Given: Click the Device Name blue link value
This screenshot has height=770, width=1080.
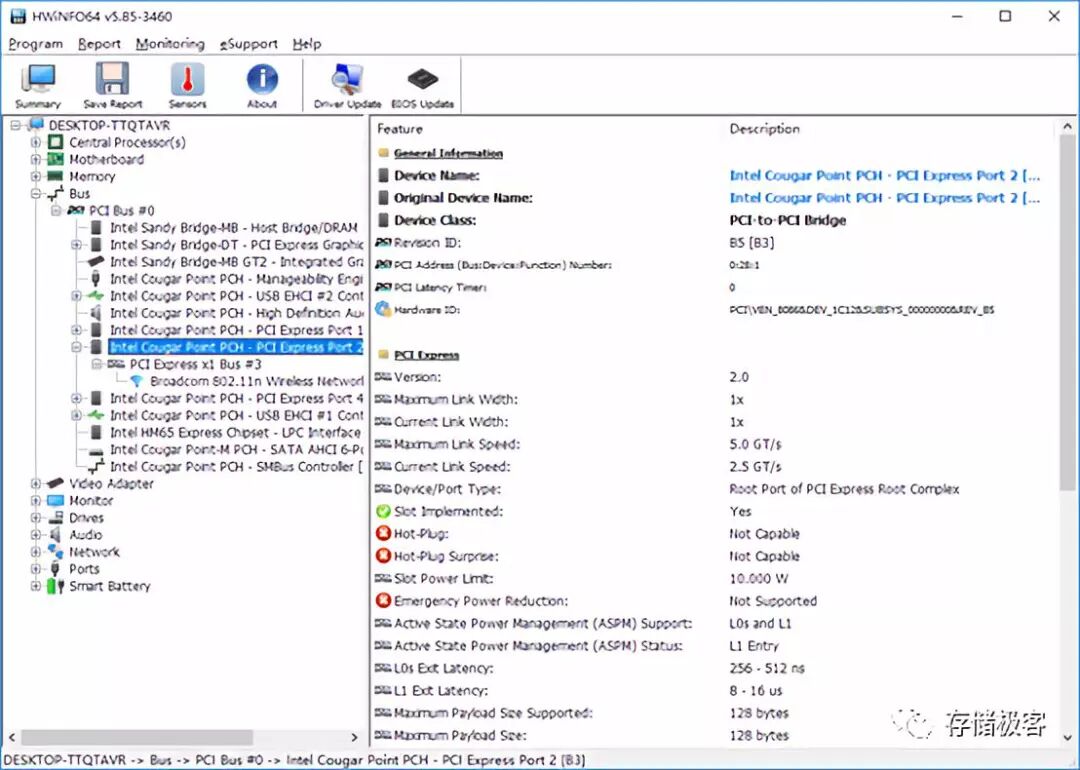Looking at the screenshot, I should coord(884,176).
